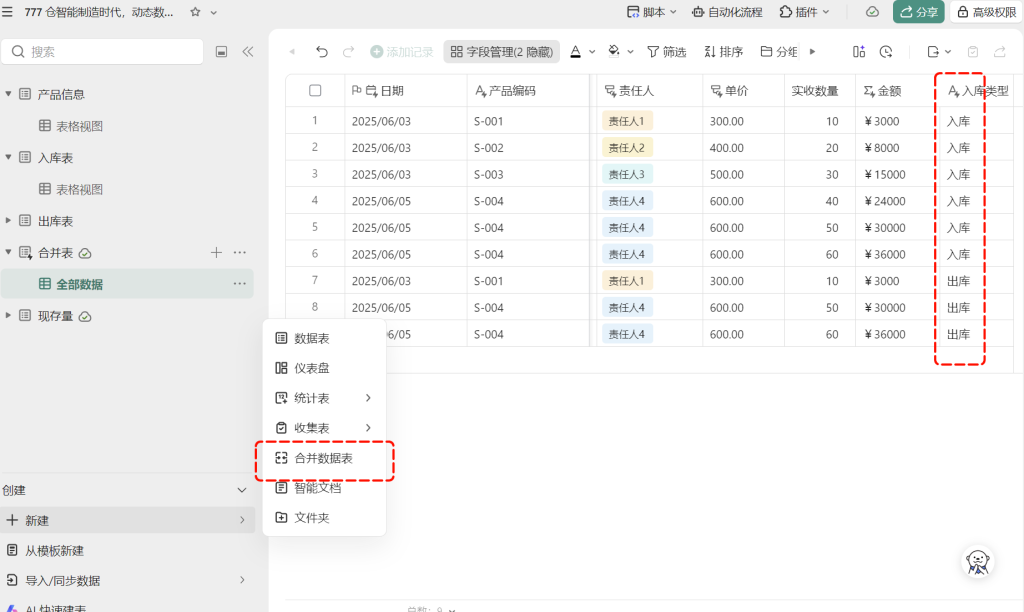Screen dimensions: 1024x612
Task: Open the 分组 group tool
Action: pos(778,52)
